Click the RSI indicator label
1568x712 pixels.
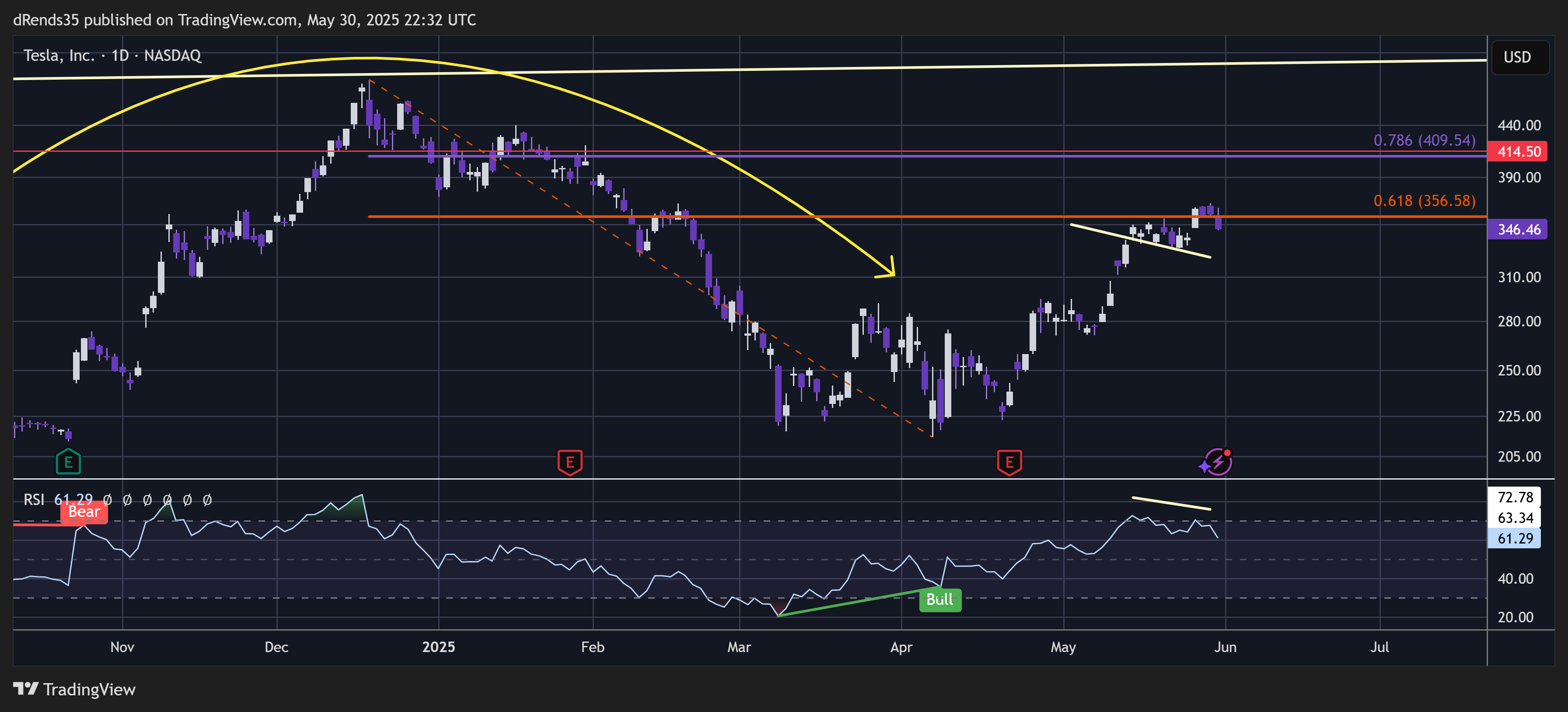click(x=34, y=500)
